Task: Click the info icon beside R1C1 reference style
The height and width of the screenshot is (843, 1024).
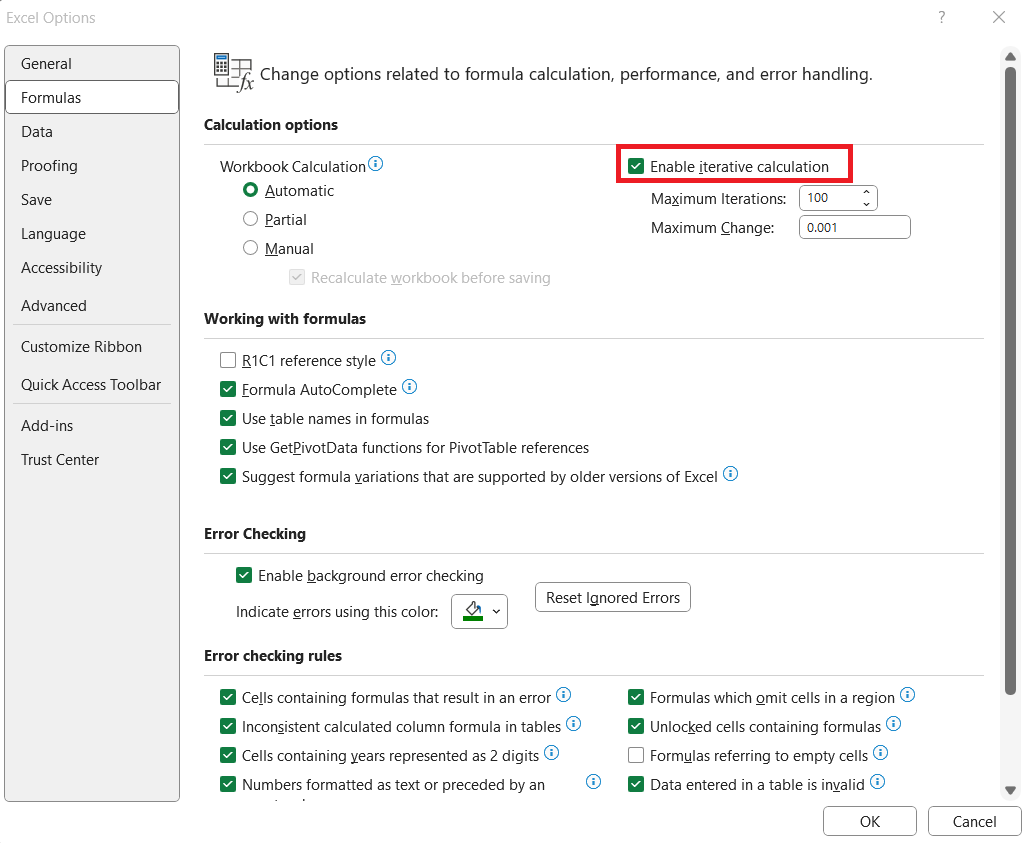Action: (389, 358)
